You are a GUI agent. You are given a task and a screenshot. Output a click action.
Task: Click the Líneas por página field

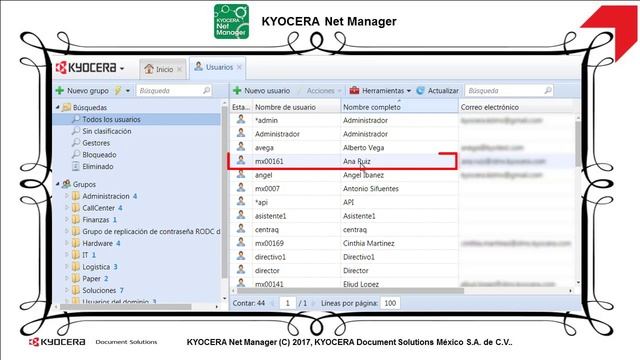pos(390,303)
